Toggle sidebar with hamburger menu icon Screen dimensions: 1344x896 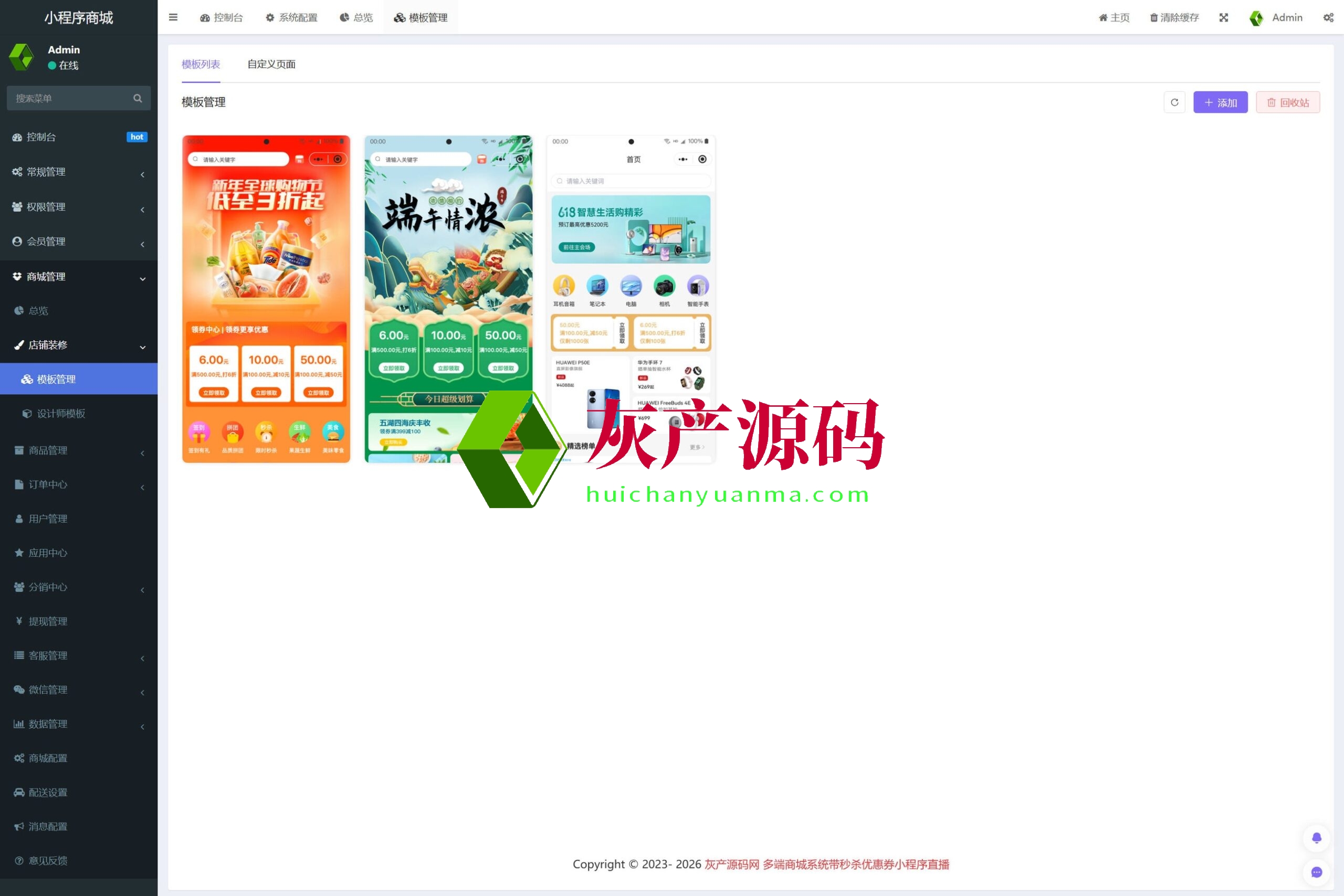pyautogui.click(x=173, y=17)
